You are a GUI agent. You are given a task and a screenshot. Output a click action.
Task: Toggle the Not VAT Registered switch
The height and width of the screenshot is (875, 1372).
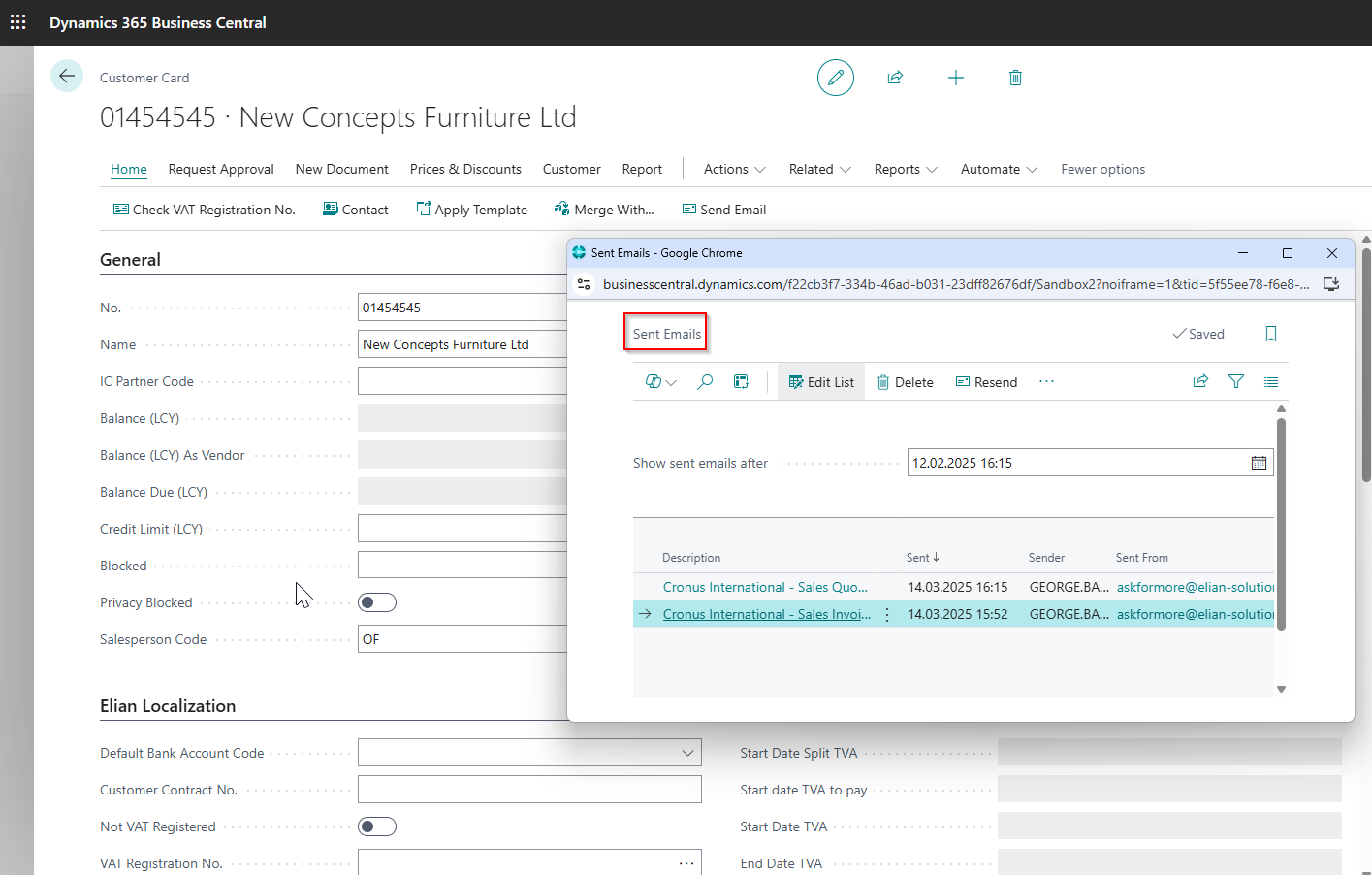click(377, 826)
